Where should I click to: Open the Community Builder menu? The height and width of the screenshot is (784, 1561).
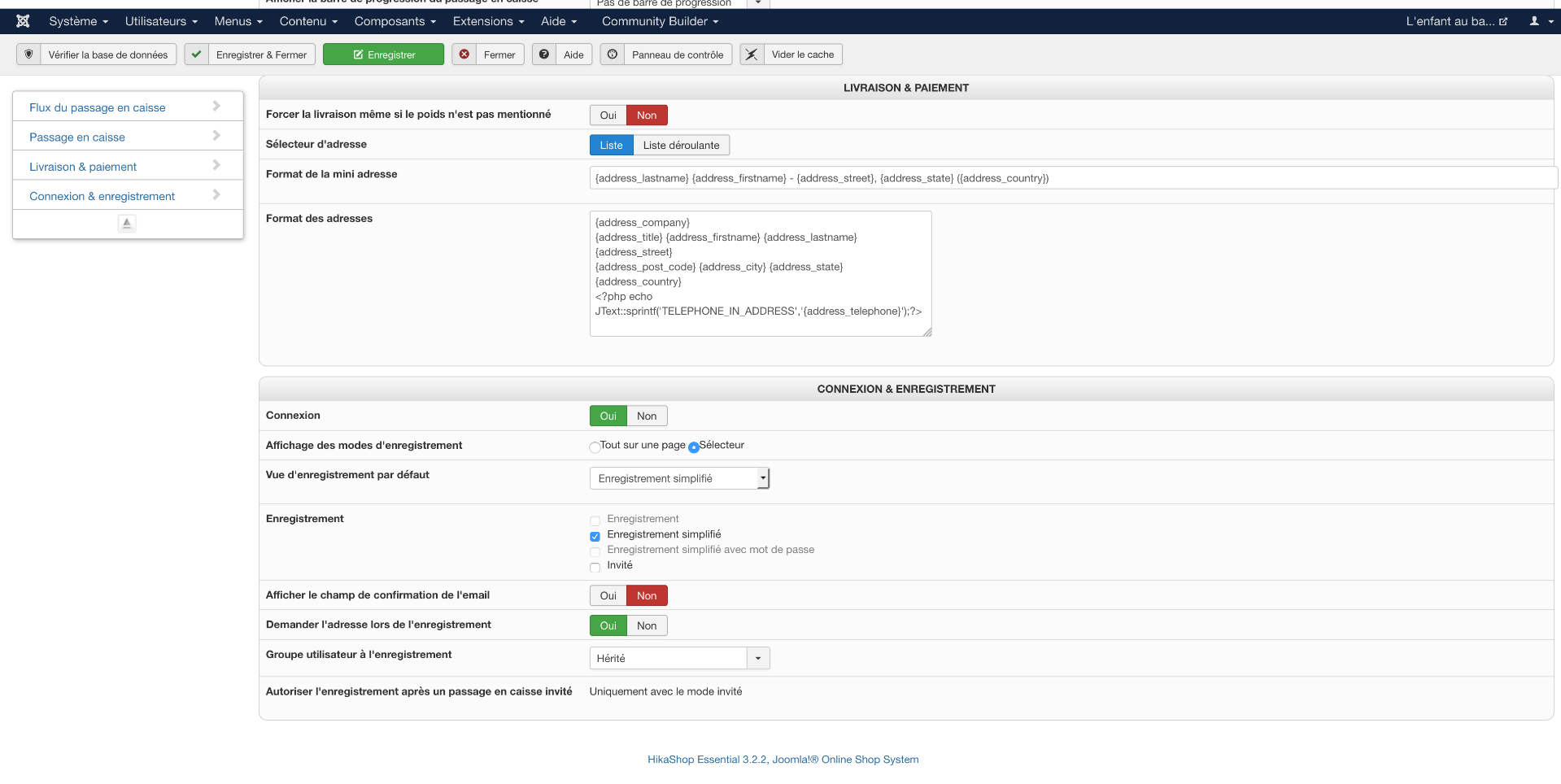coord(660,21)
